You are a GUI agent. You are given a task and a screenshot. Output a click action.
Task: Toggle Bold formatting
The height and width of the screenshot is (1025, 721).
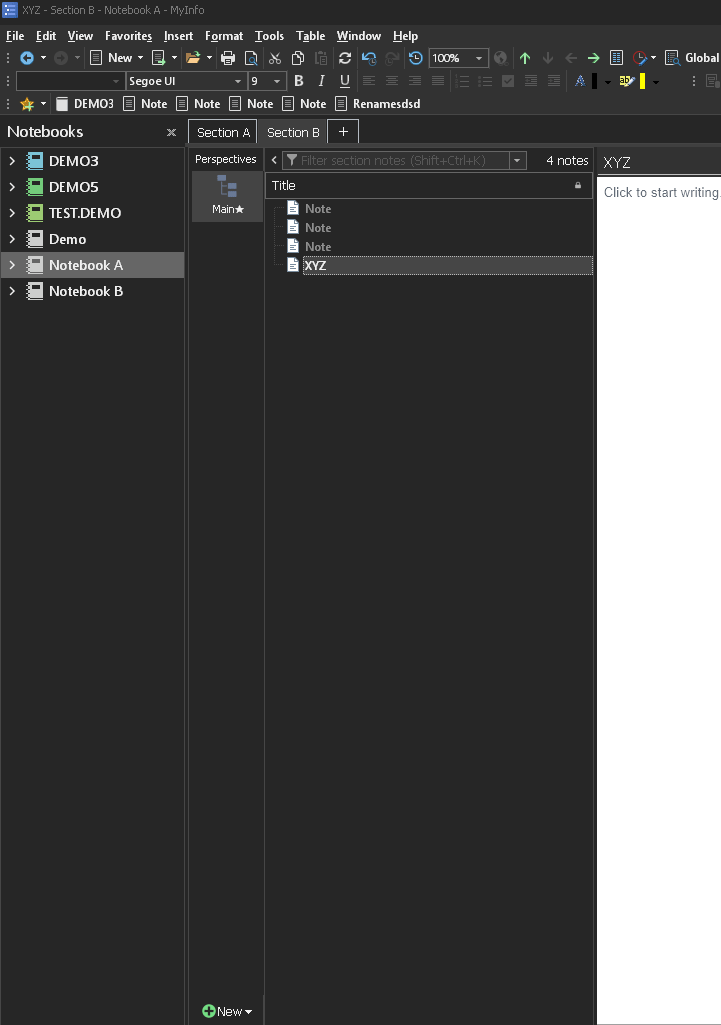[298, 81]
